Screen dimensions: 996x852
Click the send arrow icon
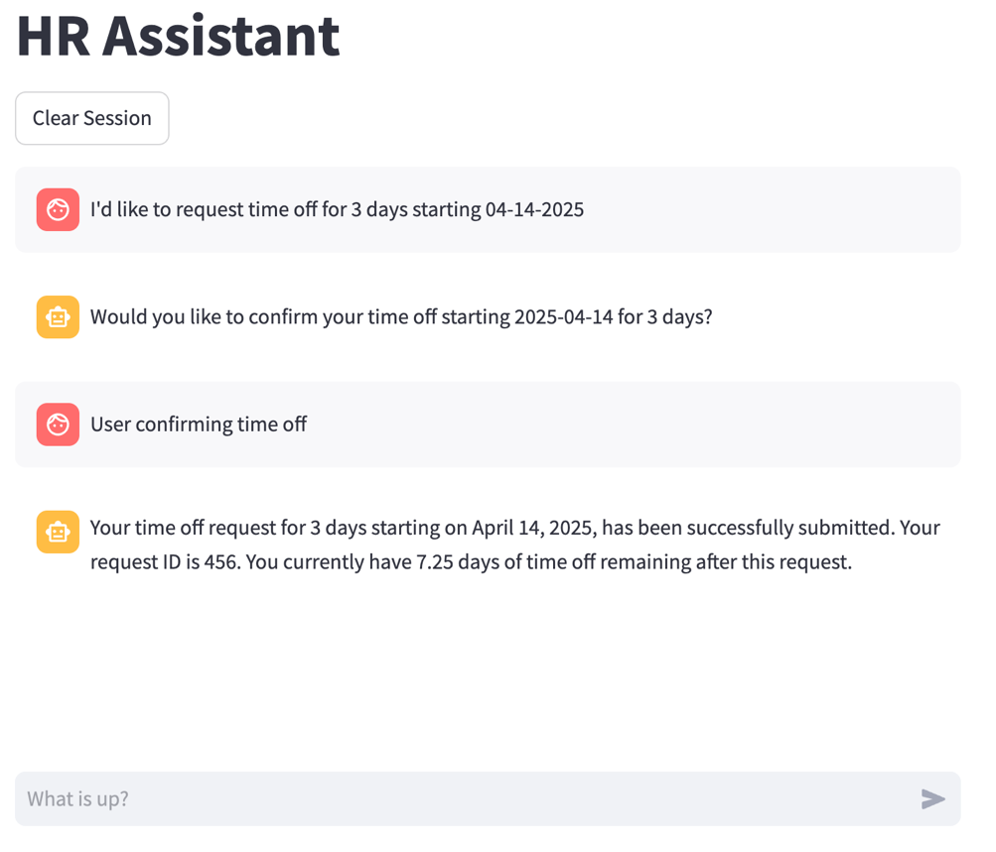932,799
